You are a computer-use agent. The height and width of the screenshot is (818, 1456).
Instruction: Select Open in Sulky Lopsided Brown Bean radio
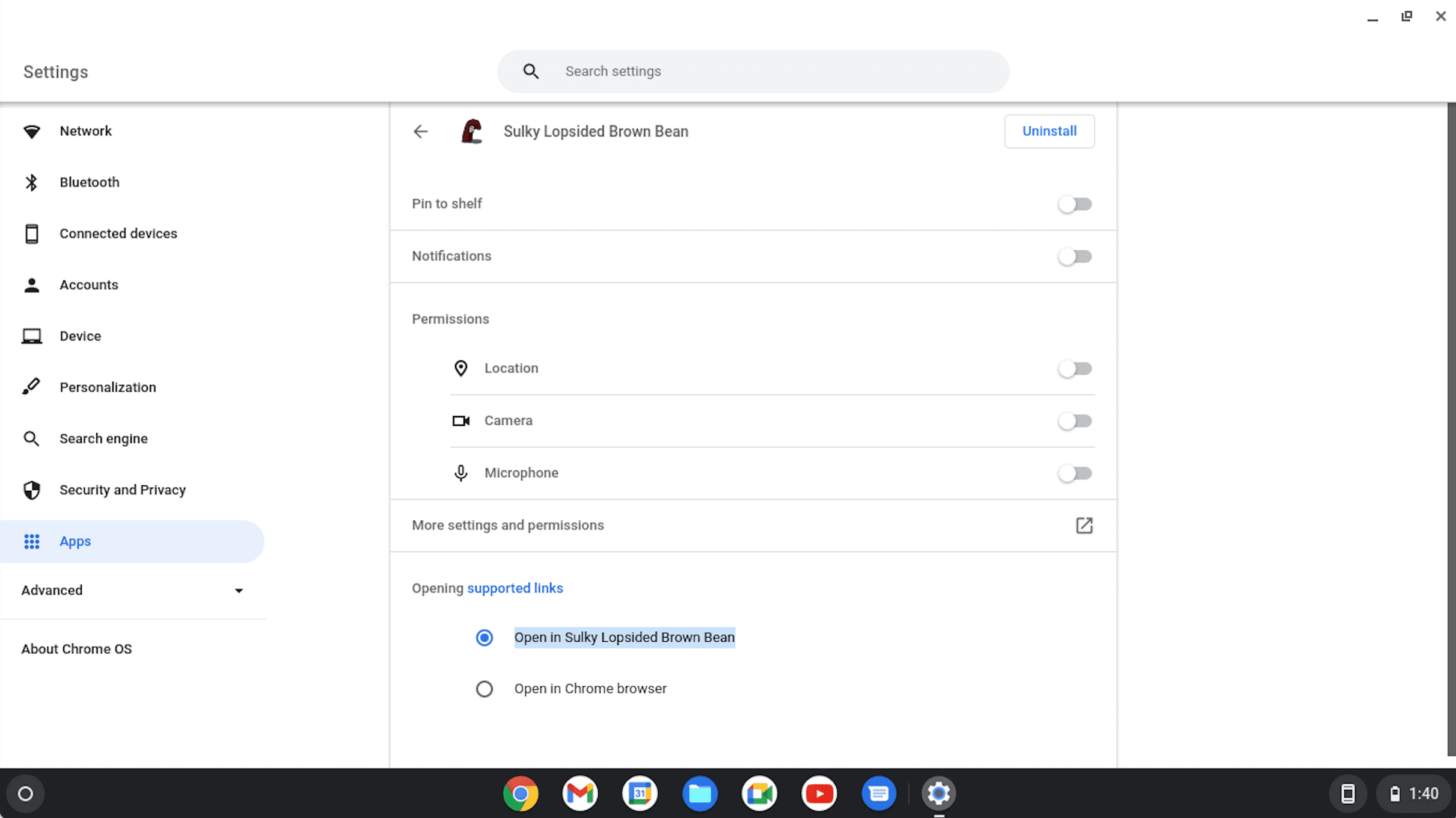pos(483,637)
